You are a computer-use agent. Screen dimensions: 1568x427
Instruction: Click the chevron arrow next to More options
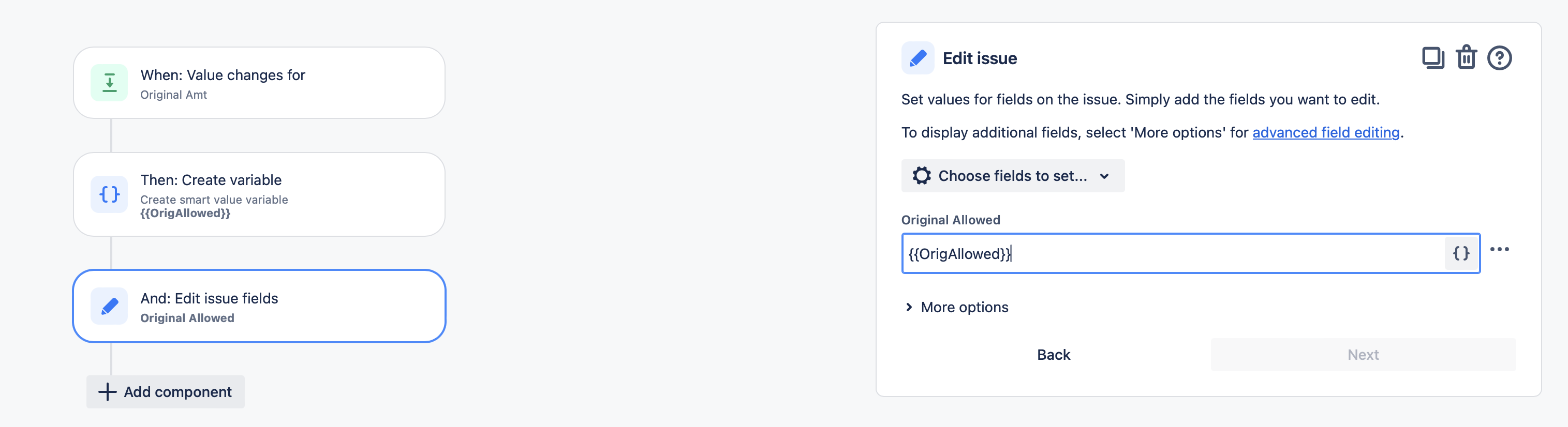click(909, 307)
